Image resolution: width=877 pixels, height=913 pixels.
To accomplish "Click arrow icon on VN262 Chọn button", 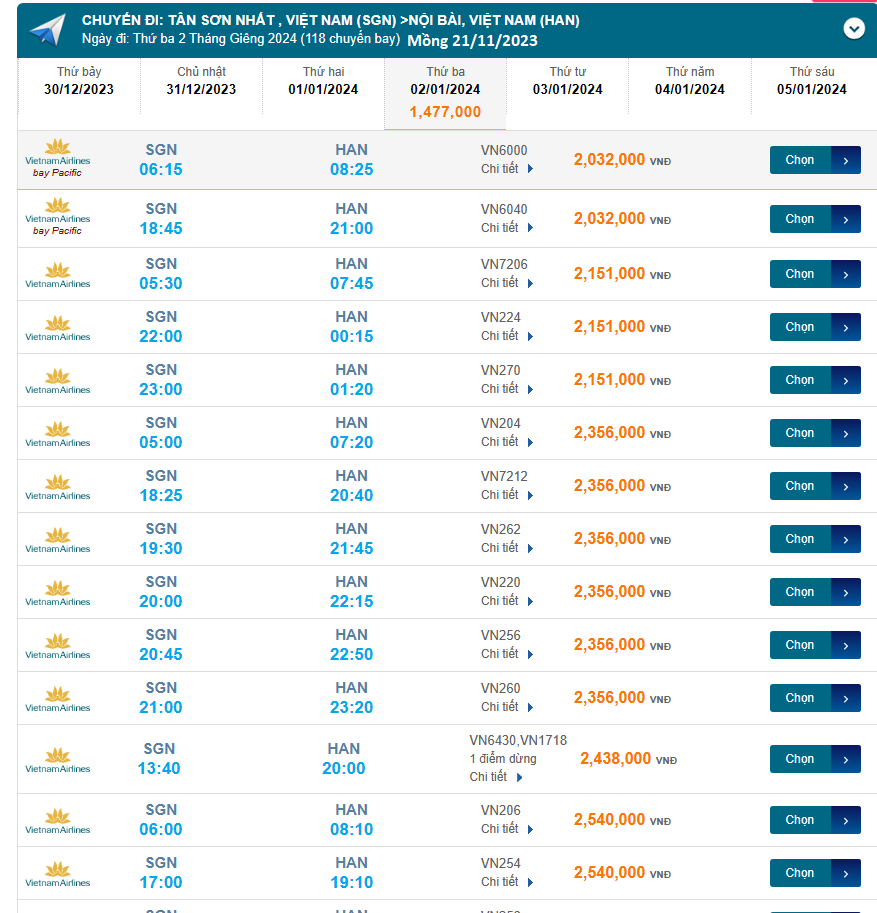I will click(846, 539).
